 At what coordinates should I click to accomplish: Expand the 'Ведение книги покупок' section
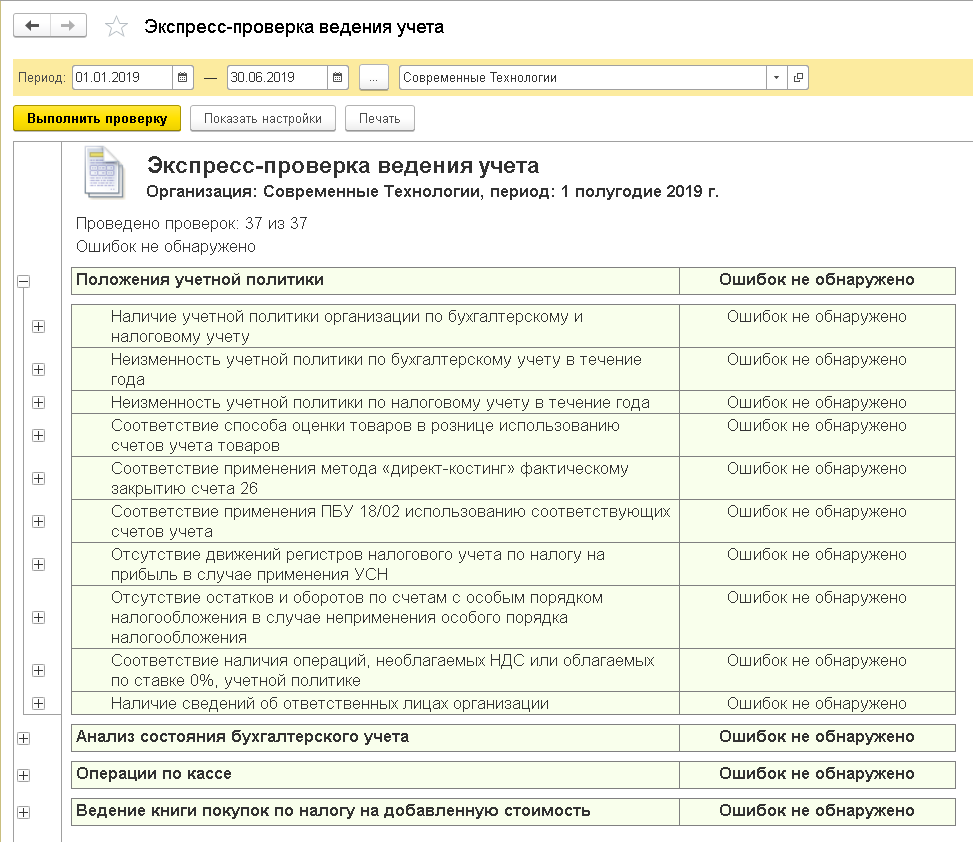(23, 812)
